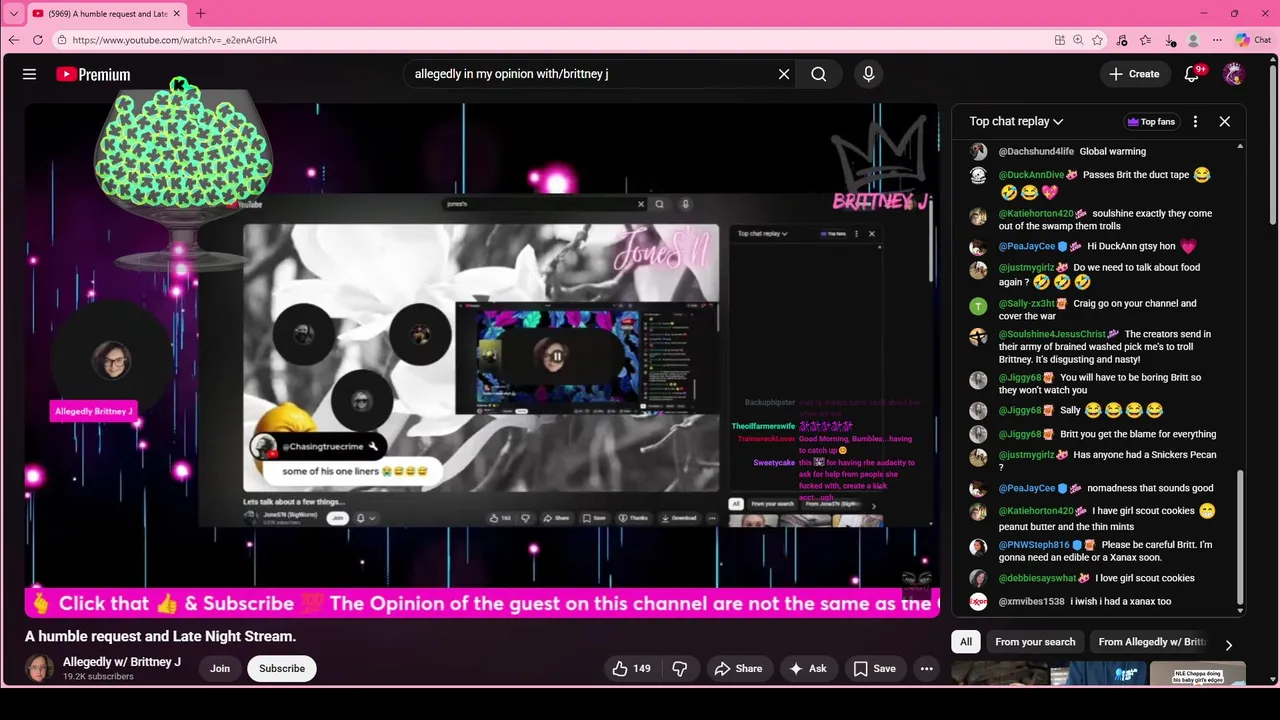Open @Soulshine4JesusChrist chat author
Image resolution: width=1280 pixels, height=720 pixels.
(x=1052, y=334)
